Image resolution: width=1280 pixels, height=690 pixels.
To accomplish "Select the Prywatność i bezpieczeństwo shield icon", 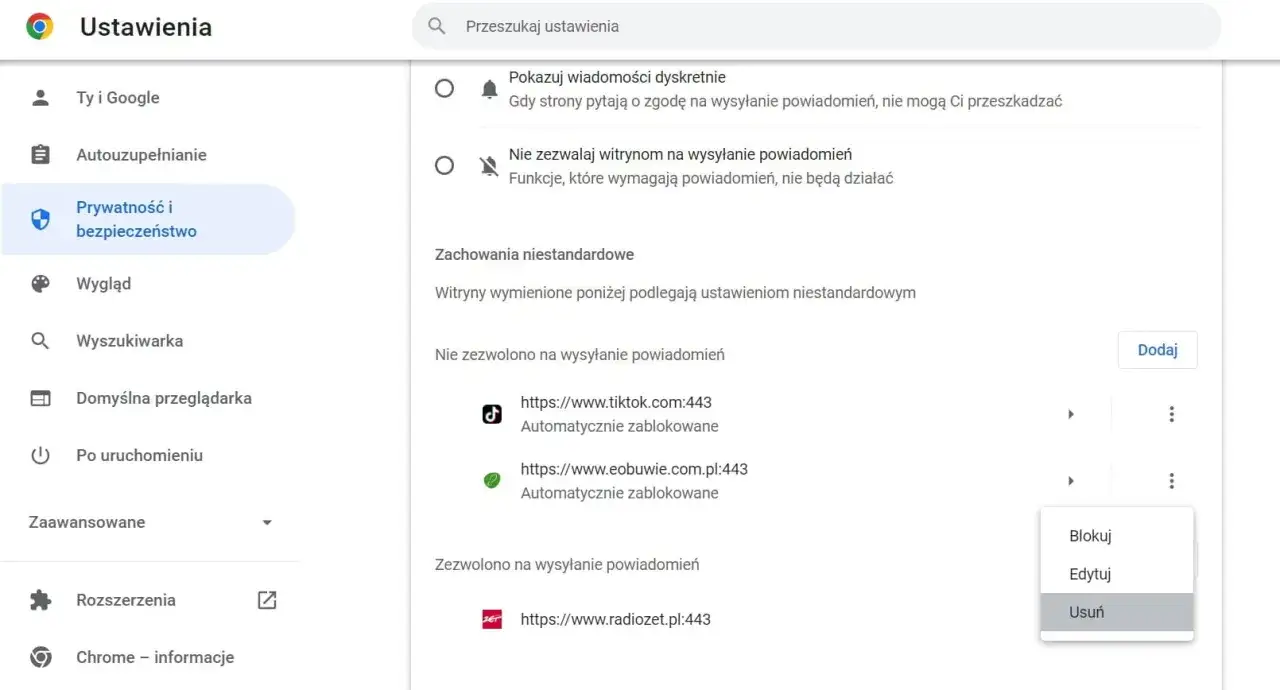I will coord(40,219).
